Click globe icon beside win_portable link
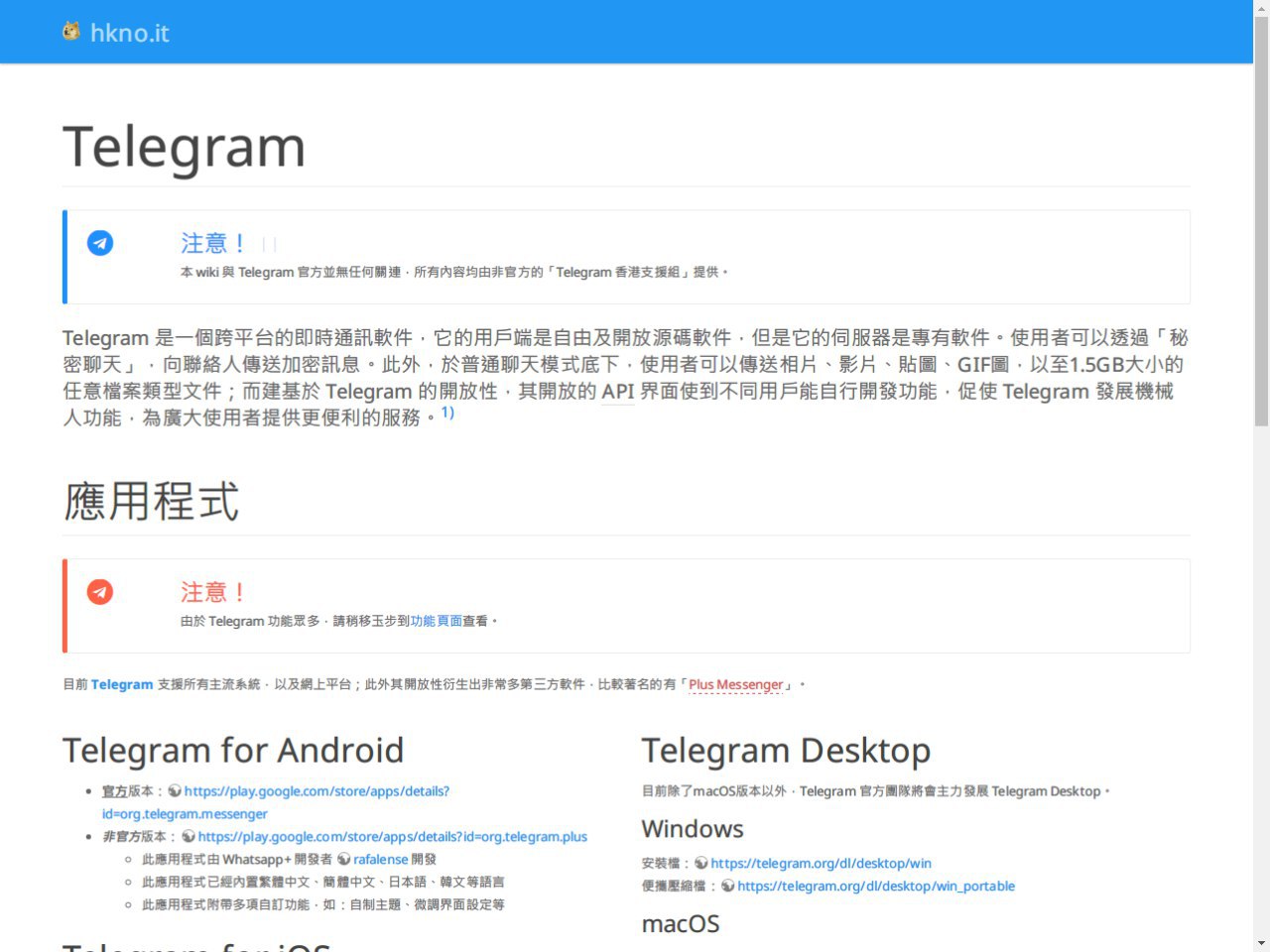Viewport: 1270px width, 952px height. (x=728, y=887)
